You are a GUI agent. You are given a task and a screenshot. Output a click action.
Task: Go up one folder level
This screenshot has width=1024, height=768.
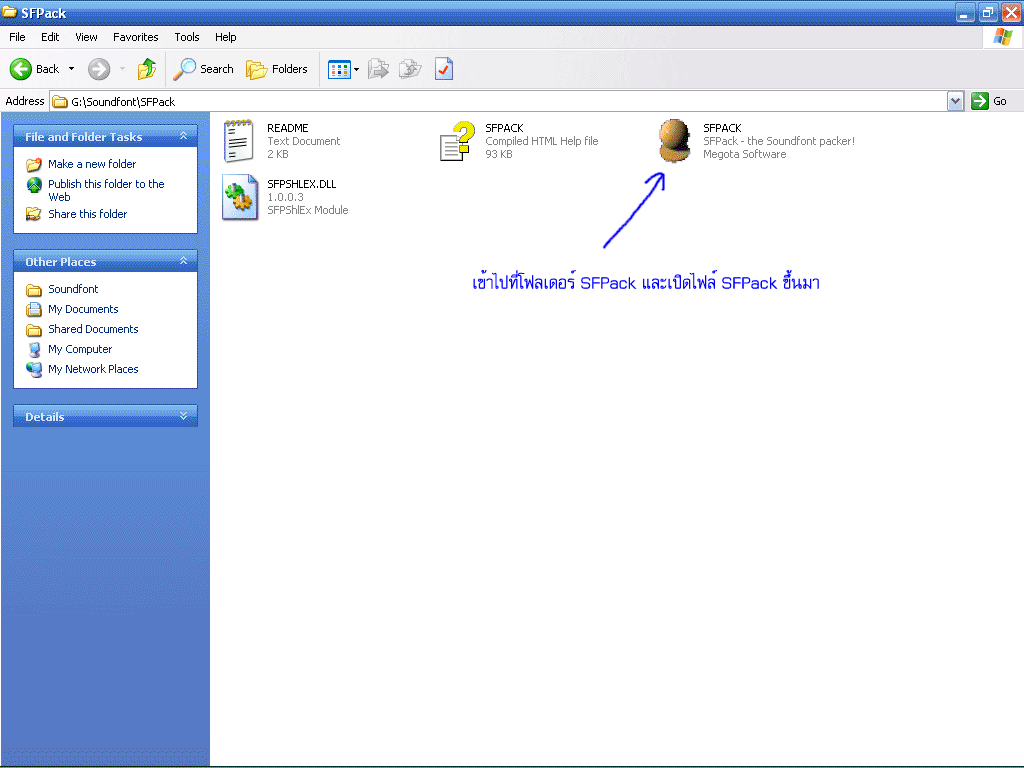click(147, 69)
